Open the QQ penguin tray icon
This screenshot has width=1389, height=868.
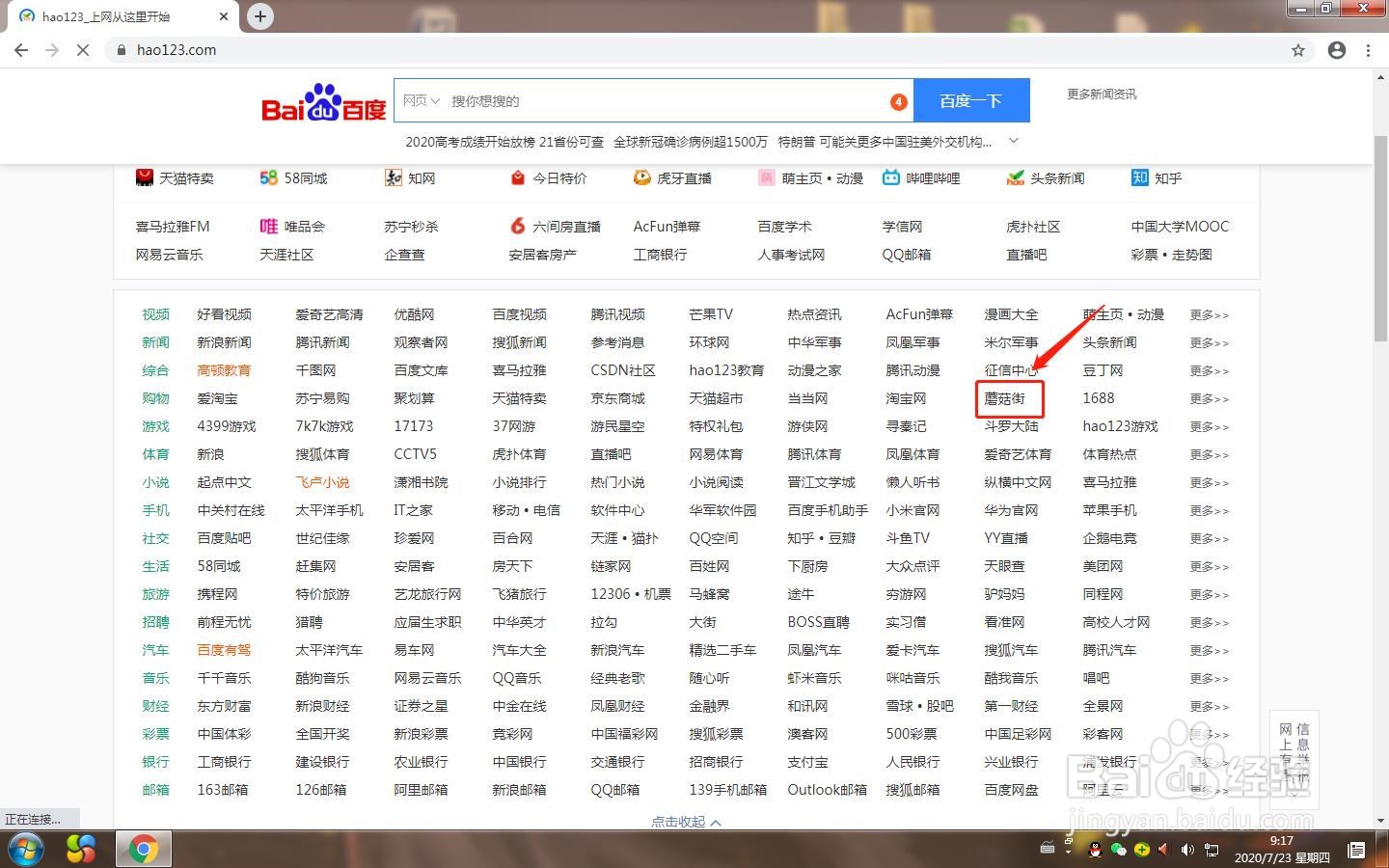point(1095,850)
